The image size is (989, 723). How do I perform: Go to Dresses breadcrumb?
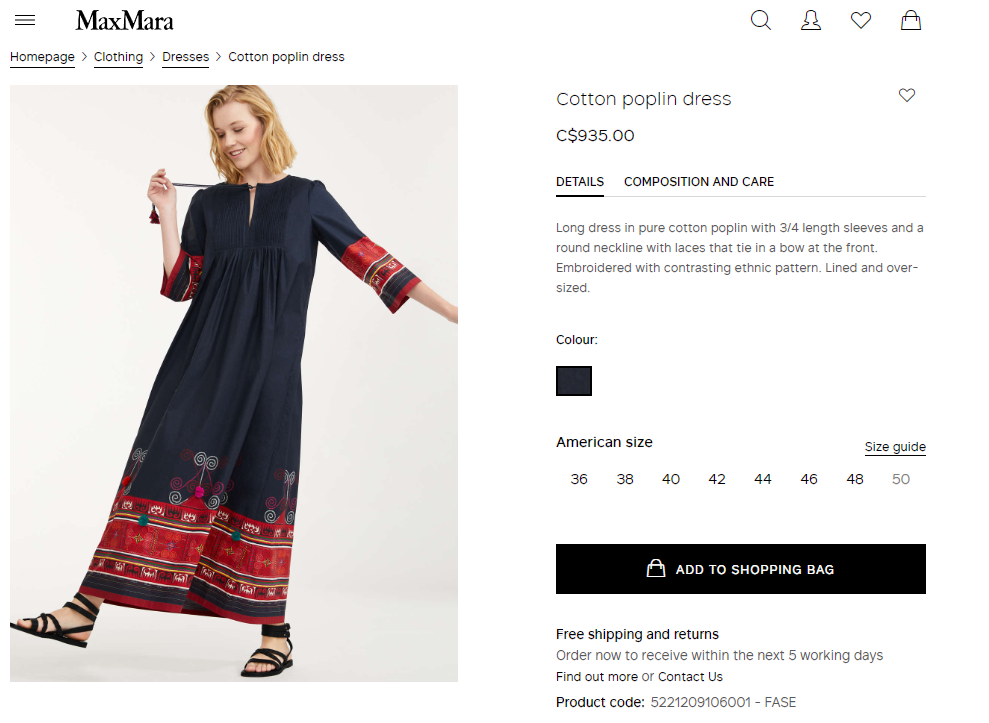(x=185, y=57)
